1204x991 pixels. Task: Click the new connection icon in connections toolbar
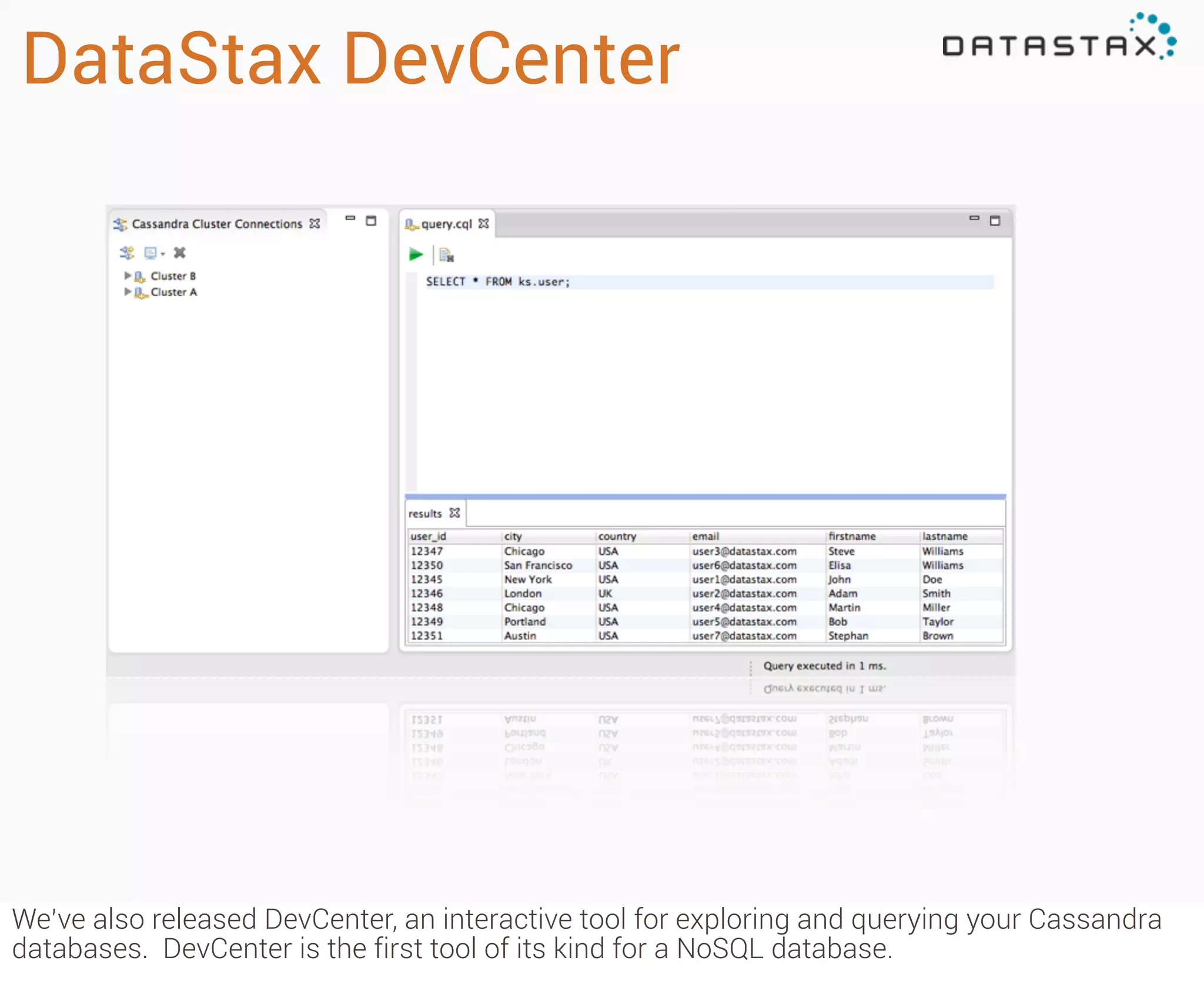click(x=127, y=253)
